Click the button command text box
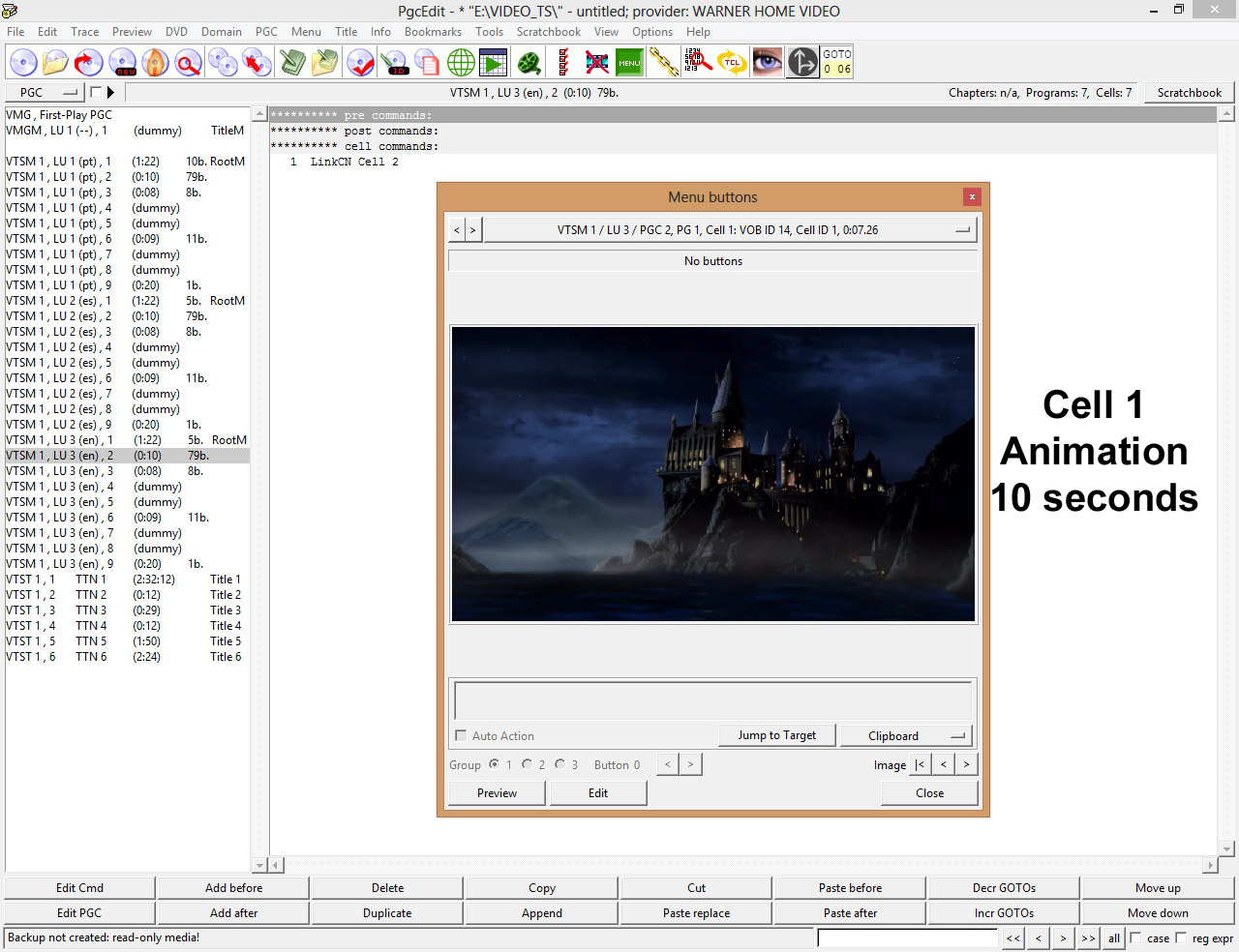 point(713,700)
